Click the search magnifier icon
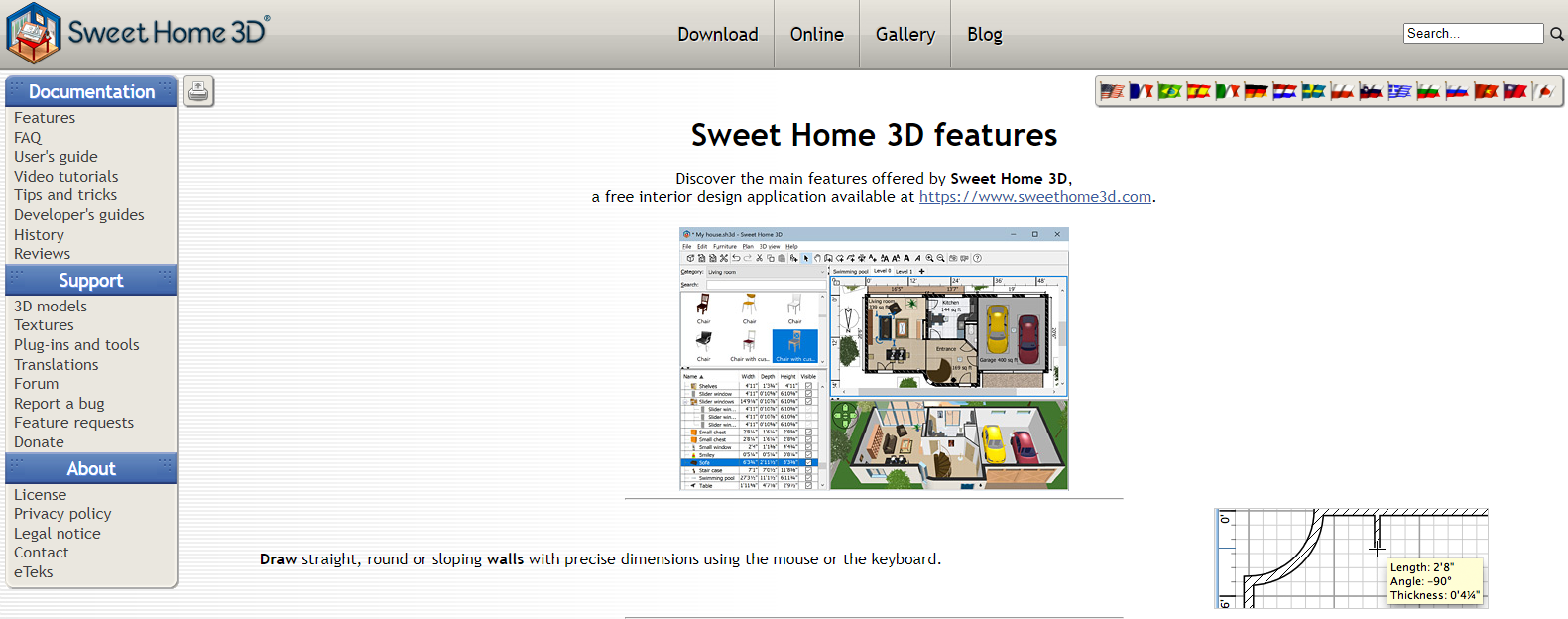This screenshot has height=619, width=1568. (x=1557, y=34)
